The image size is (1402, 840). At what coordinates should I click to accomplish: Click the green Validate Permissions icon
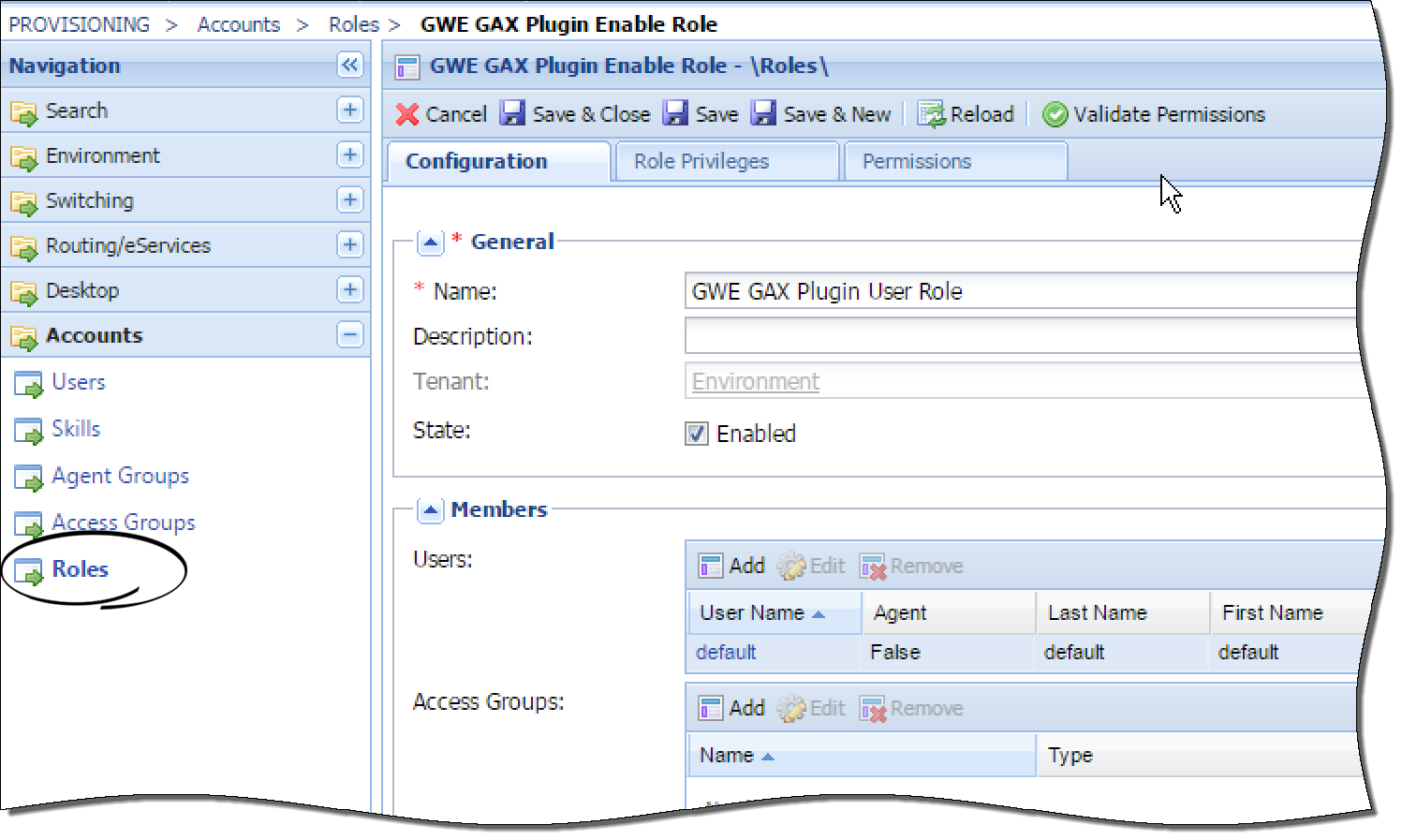click(1055, 114)
